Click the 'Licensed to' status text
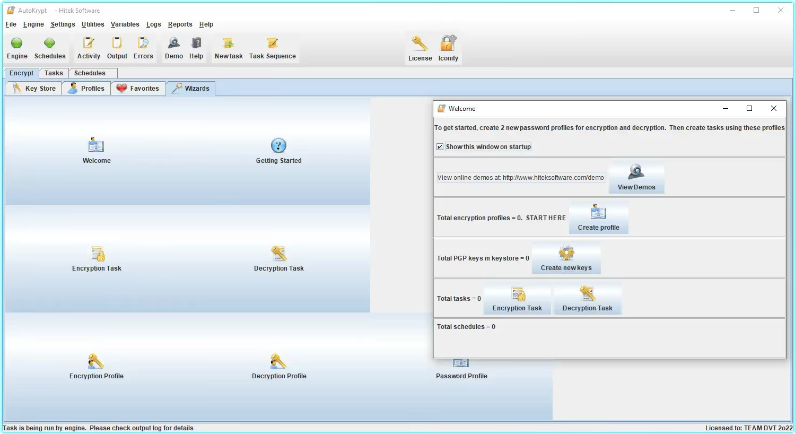This screenshot has width=795, height=434. (749, 428)
